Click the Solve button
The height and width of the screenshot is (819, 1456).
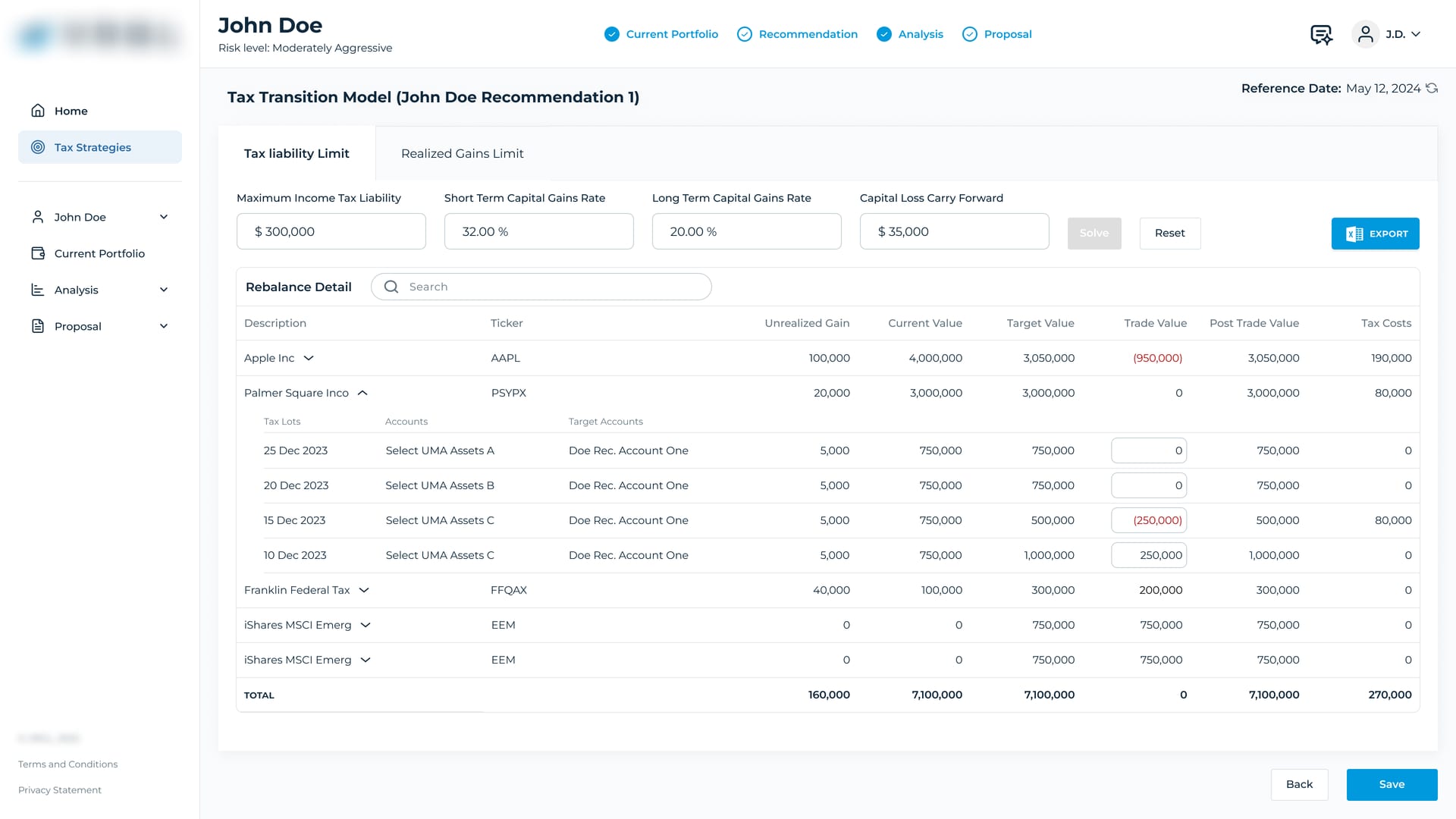tap(1094, 233)
